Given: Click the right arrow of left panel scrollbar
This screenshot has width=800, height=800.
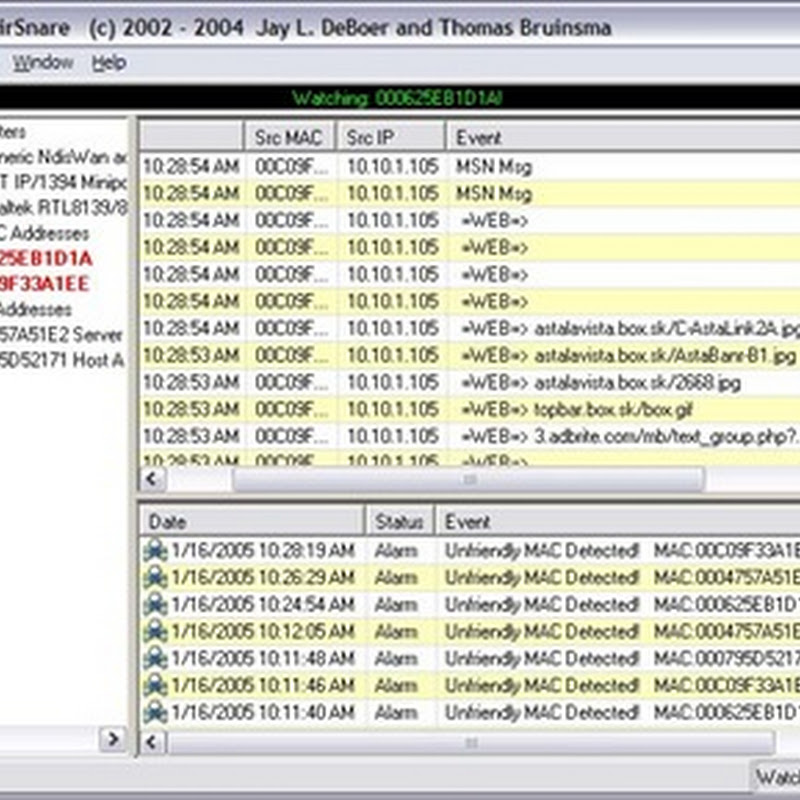Looking at the screenshot, I should pyautogui.click(x=112, y=740).
